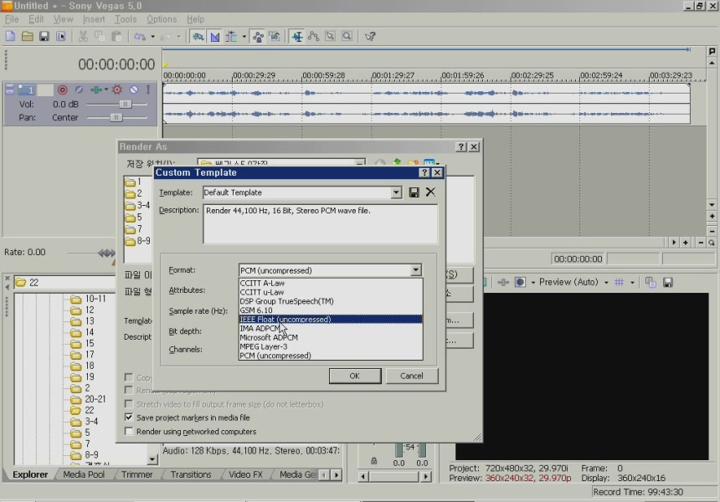Viewport: 720px width, 502px height.
Task: Click the What's This help toolbar icon
Action: [x=370, y=36]
